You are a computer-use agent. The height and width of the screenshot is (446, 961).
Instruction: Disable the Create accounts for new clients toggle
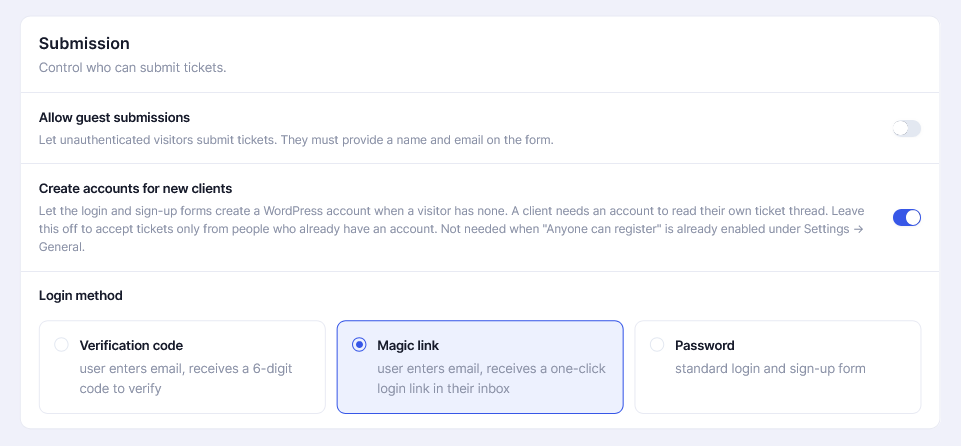click(x=906, y=217)
